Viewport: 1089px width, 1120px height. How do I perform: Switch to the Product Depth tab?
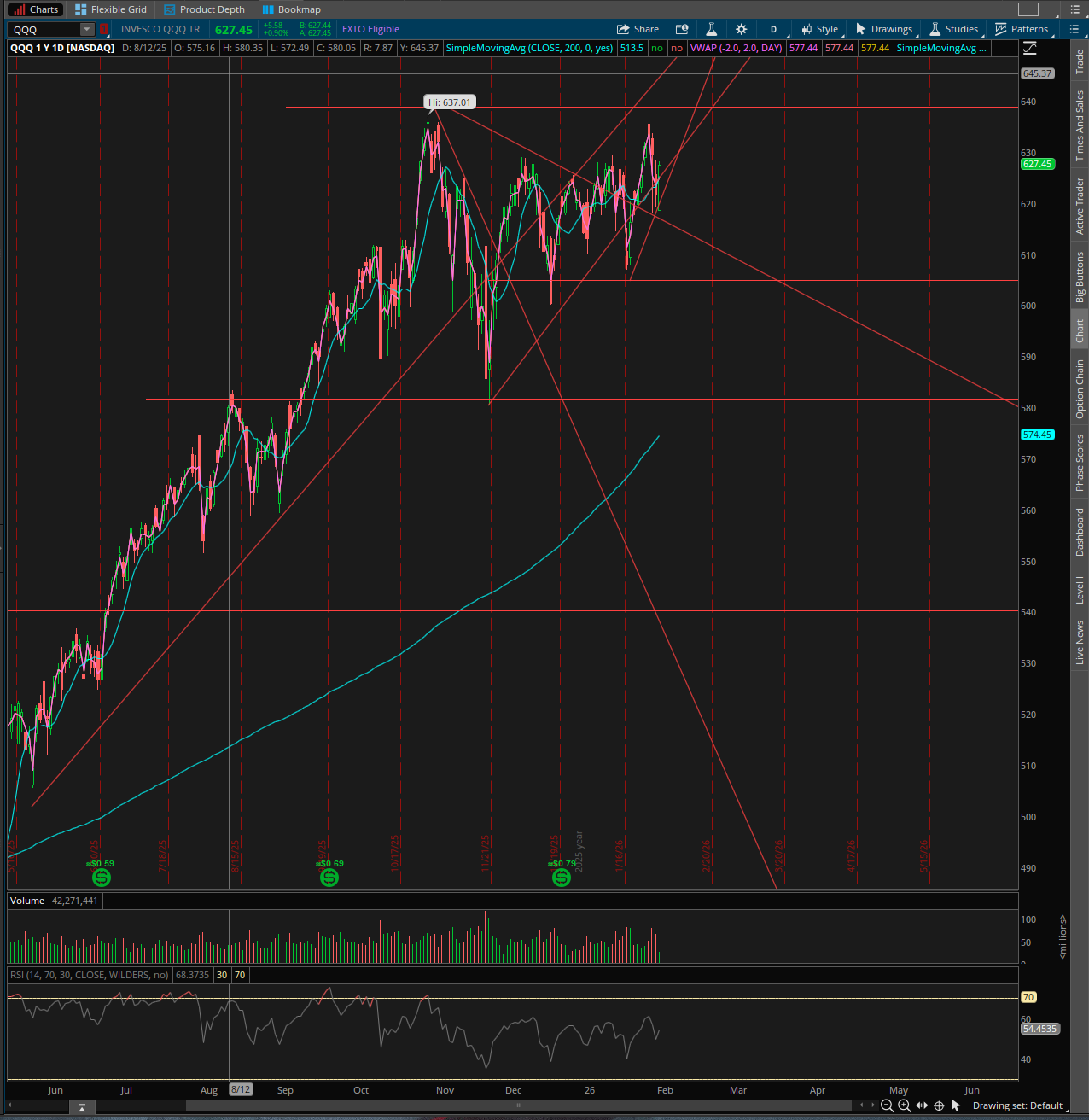(x=204, y=9)
